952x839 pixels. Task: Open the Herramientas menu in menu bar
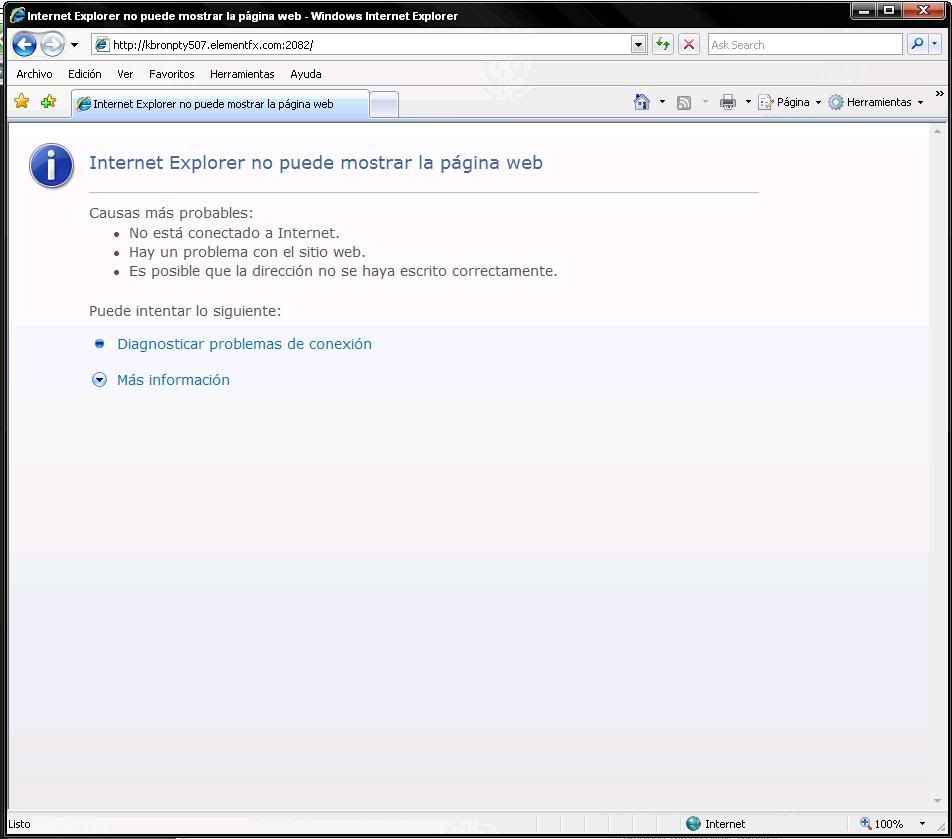[x=242, y=74]
